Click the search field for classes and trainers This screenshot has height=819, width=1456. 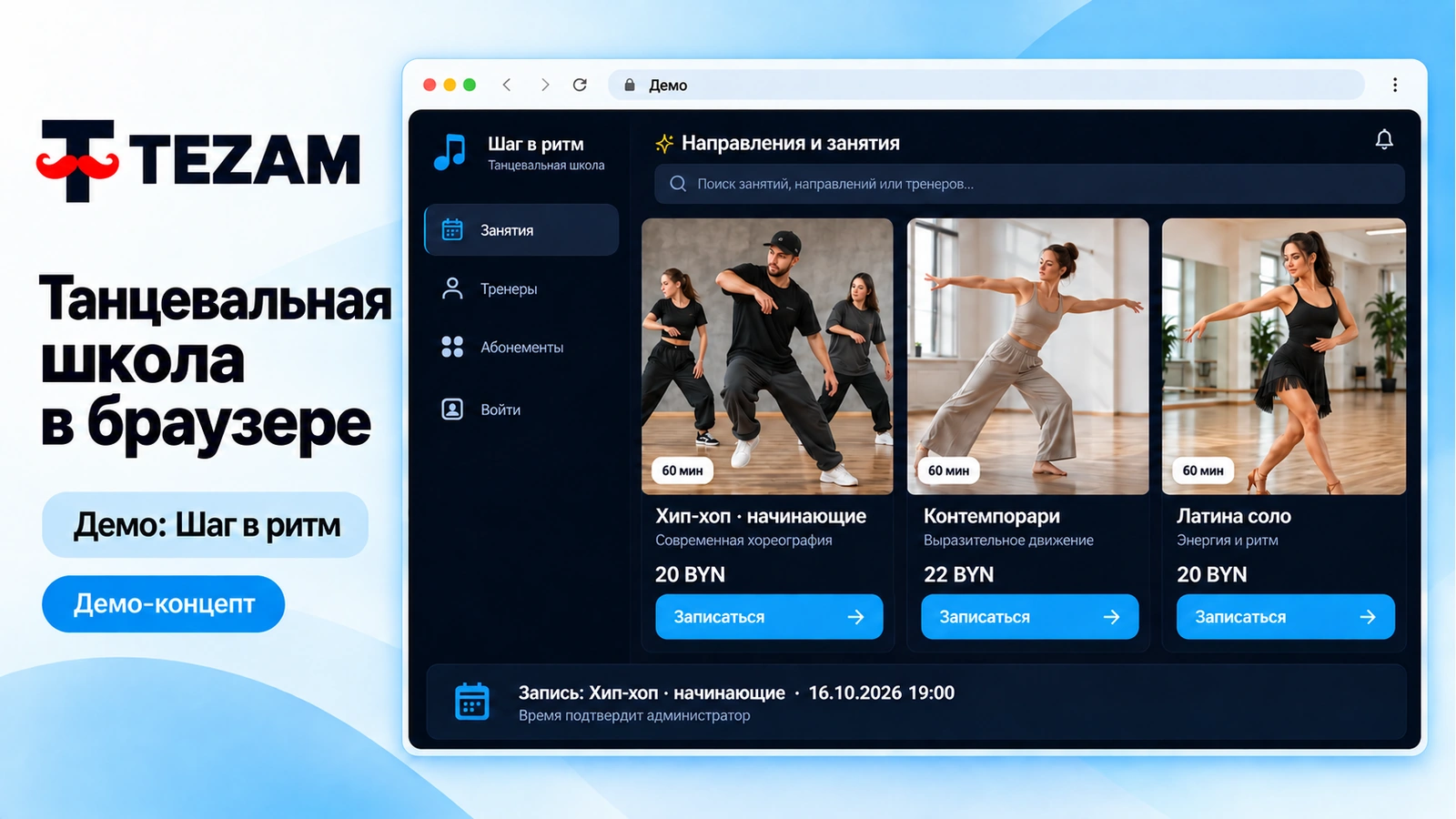point(1029,184)
